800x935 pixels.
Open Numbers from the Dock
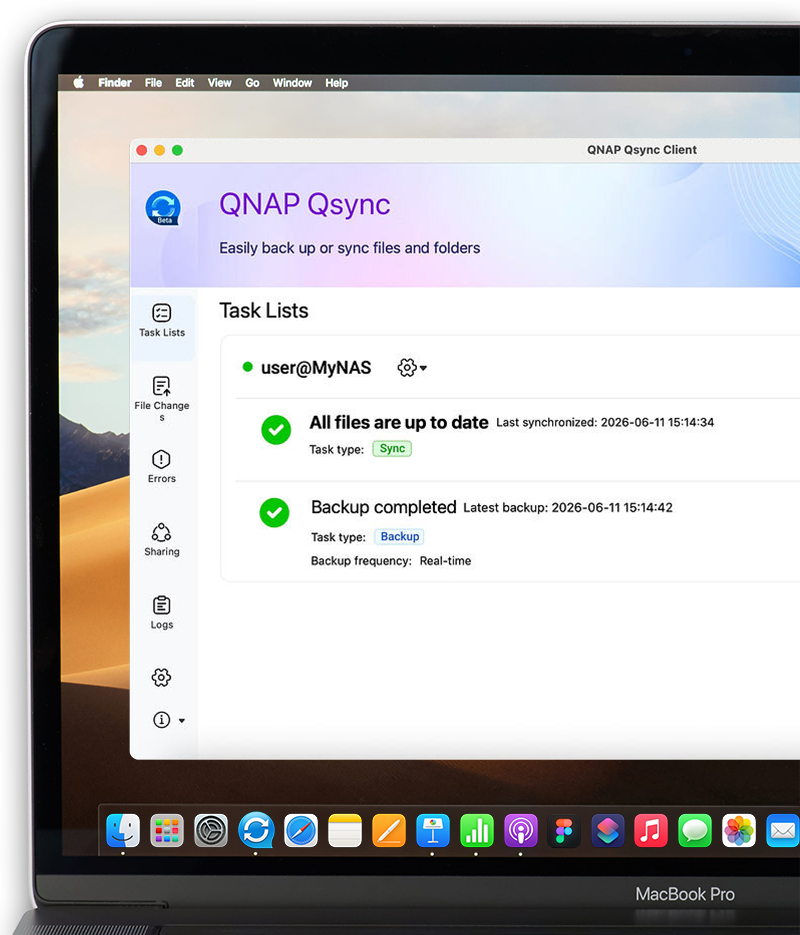(477, 830)
